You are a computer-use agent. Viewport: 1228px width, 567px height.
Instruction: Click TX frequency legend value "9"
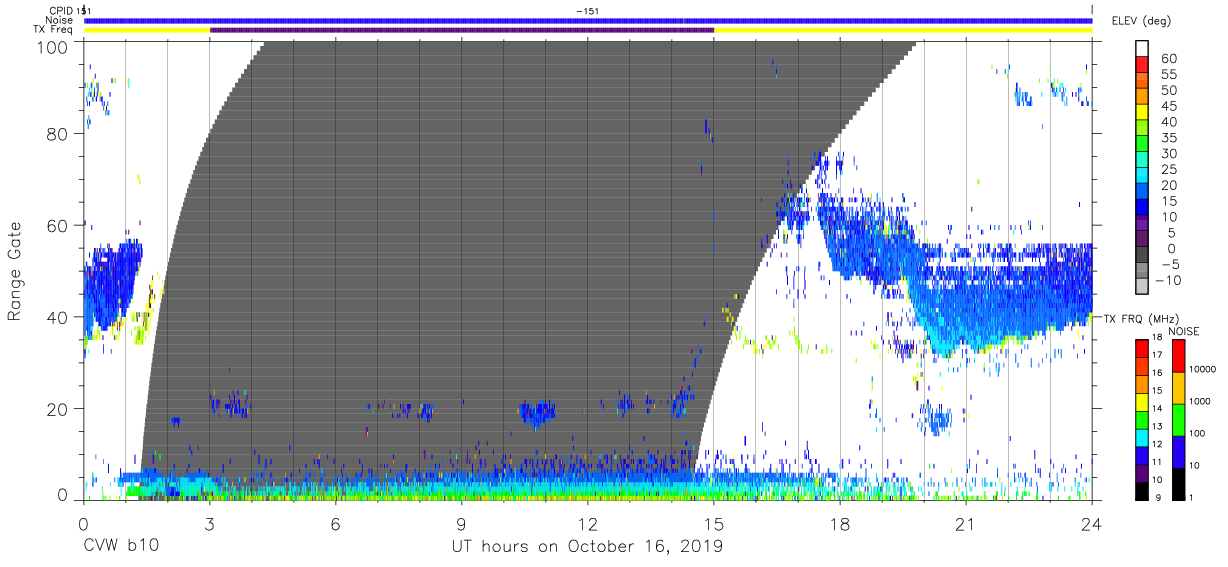pos(1160,497)
